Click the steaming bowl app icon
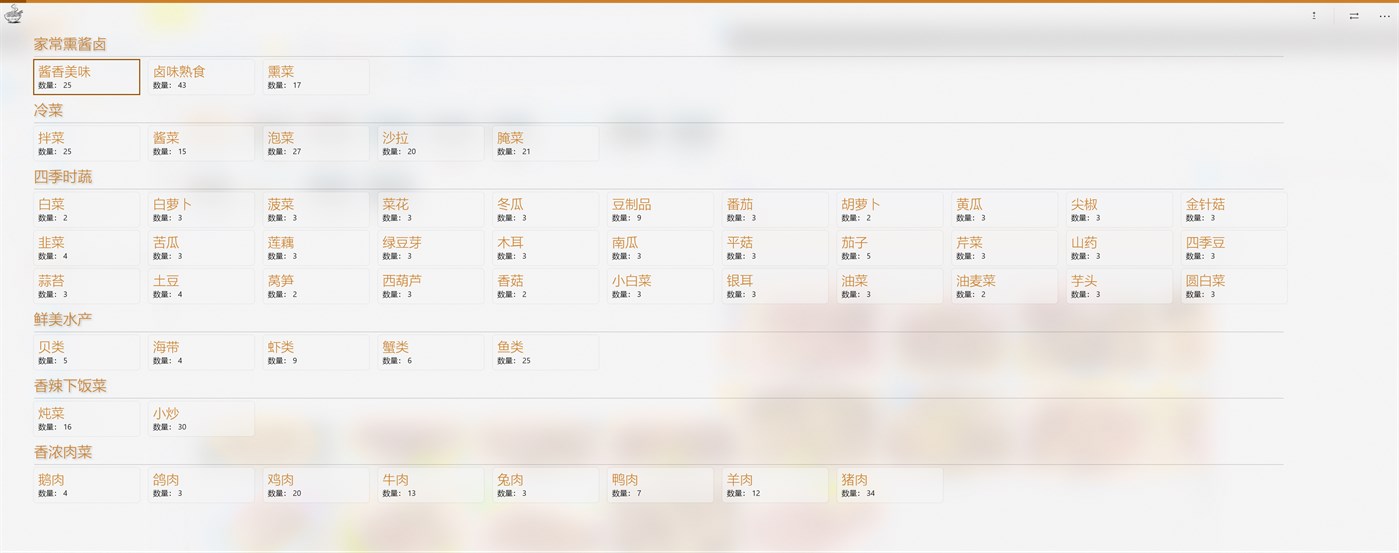This screenshot has width=1399, height=553. (13, 14)
